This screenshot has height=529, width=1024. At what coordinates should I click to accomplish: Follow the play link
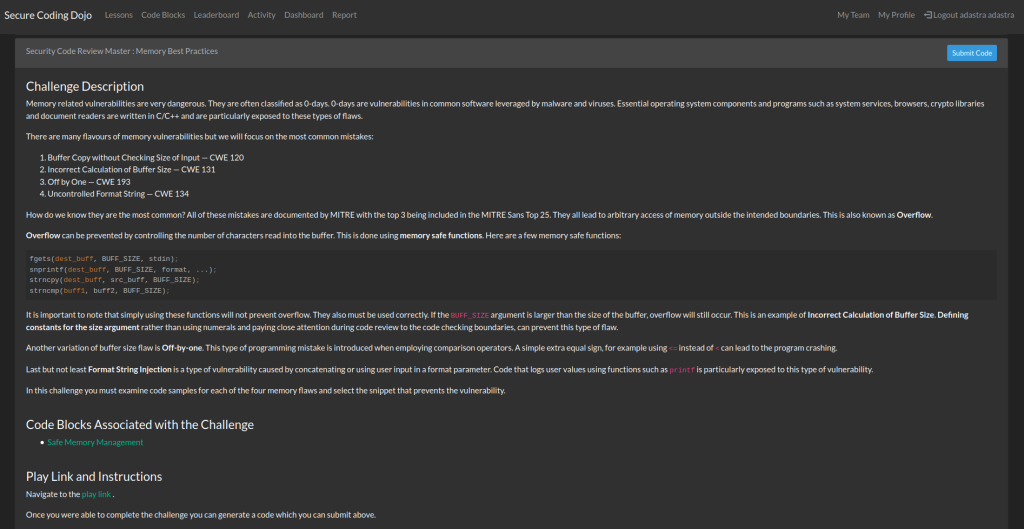click(96, 494)
